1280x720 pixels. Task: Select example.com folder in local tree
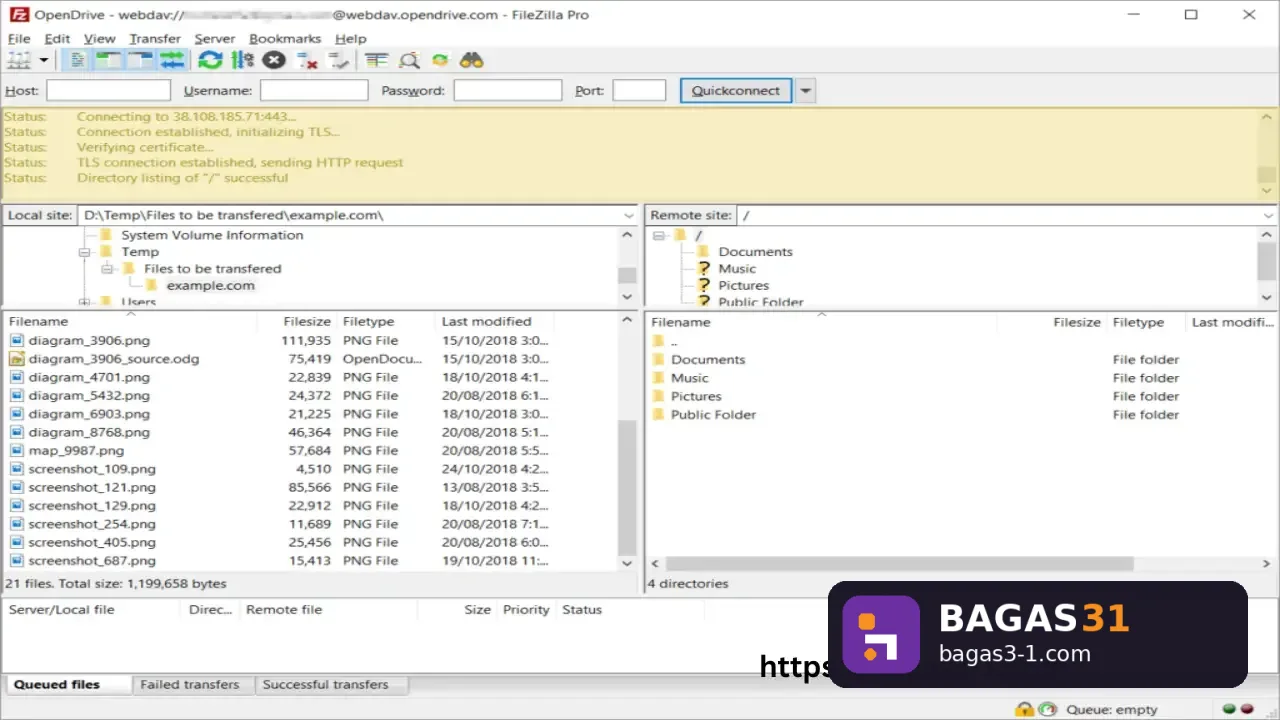coord(210,286)
